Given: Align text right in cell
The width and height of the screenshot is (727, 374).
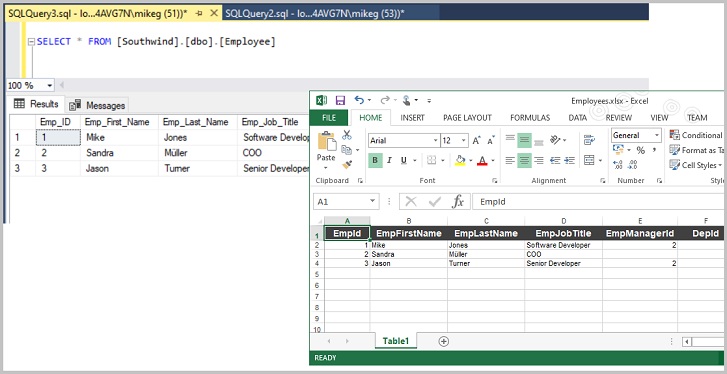Looking at the screenshot, I should 538,160.
